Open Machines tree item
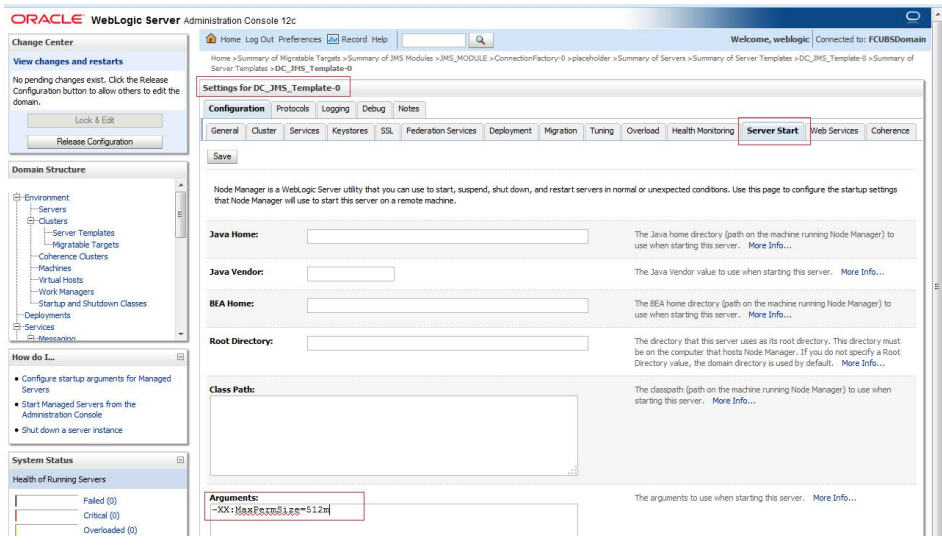This screenshot has height=558, width=942. [55, 268]
